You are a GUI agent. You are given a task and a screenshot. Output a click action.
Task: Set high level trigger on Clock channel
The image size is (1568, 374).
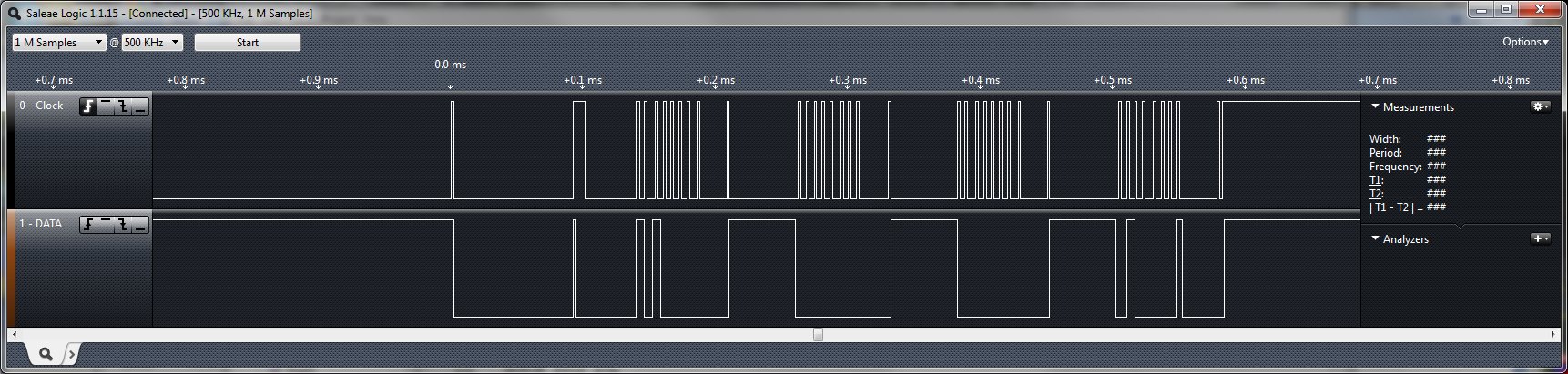point(106,106)
